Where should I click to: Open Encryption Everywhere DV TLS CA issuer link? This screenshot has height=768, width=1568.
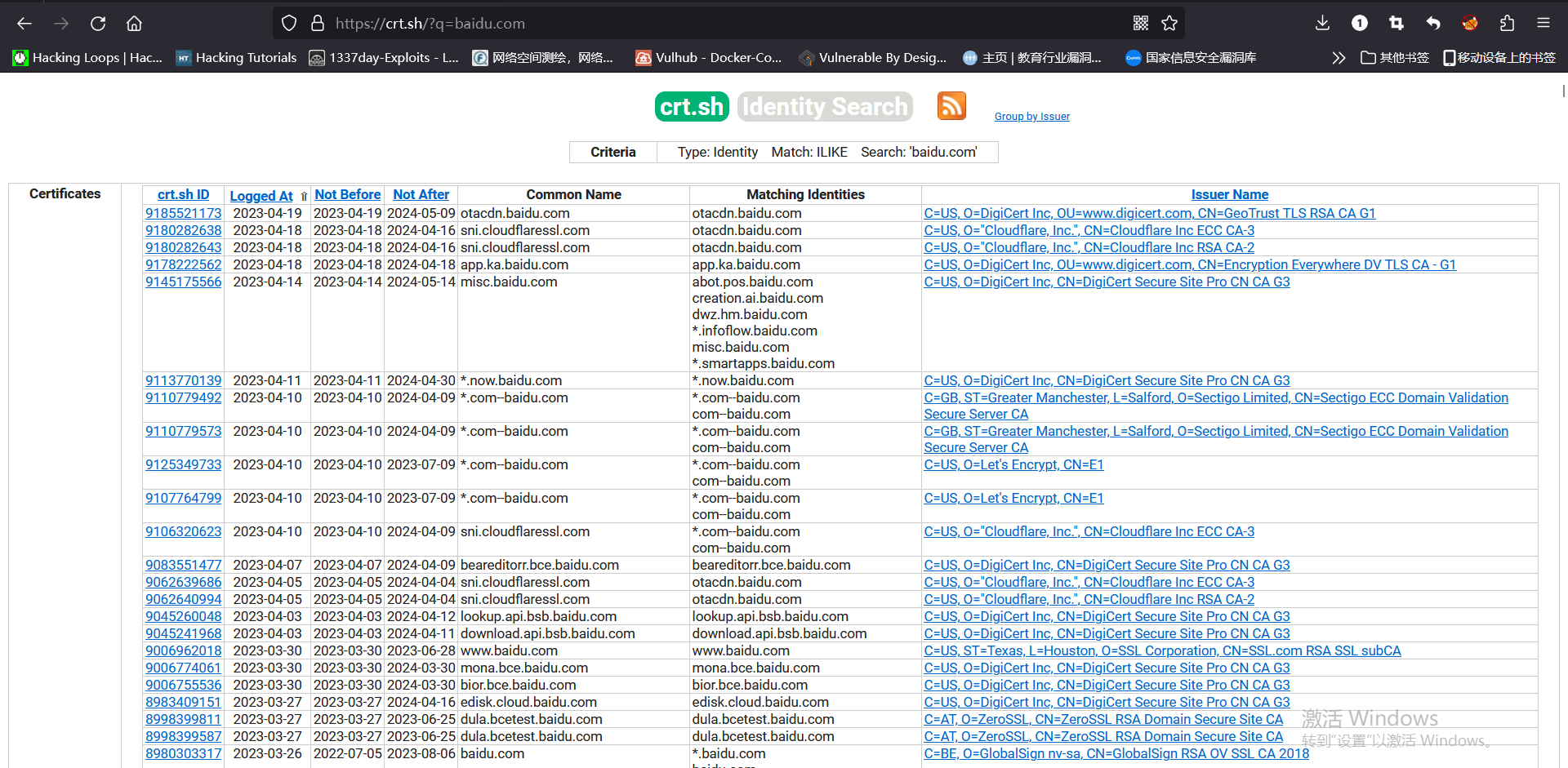pos(1190,264)
